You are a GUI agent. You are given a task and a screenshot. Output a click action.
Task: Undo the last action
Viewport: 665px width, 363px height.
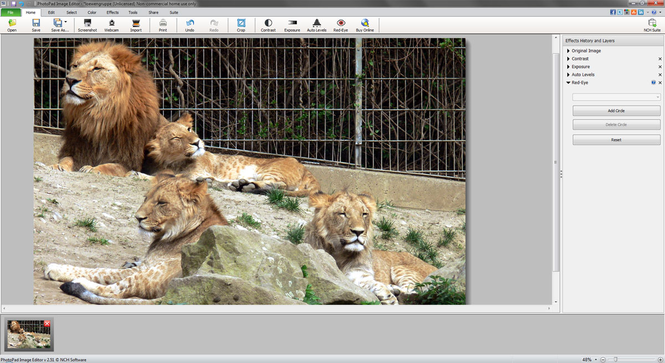(x=190, y=25)
